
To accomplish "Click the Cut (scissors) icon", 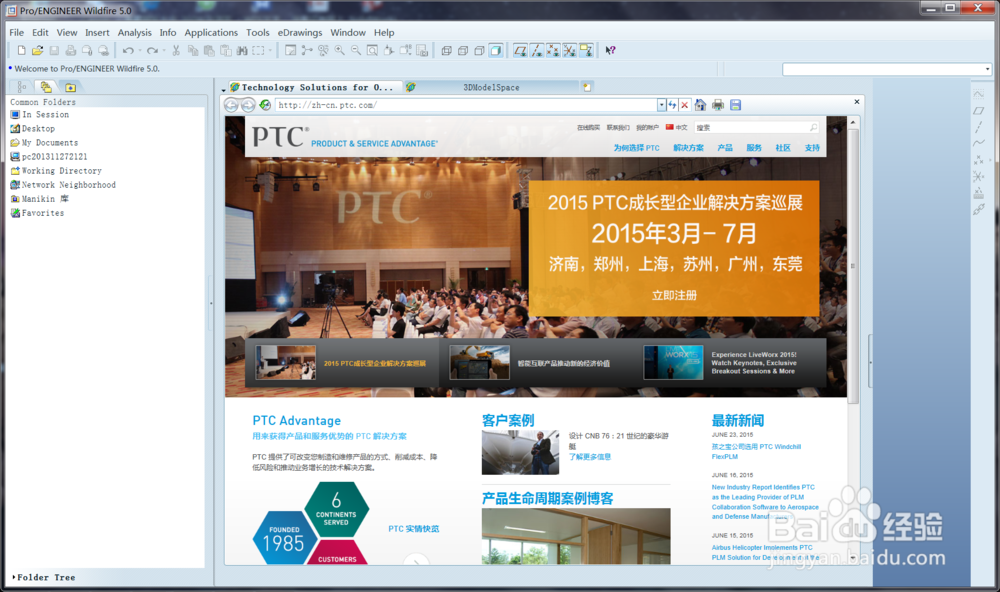I will click(176, 50).
